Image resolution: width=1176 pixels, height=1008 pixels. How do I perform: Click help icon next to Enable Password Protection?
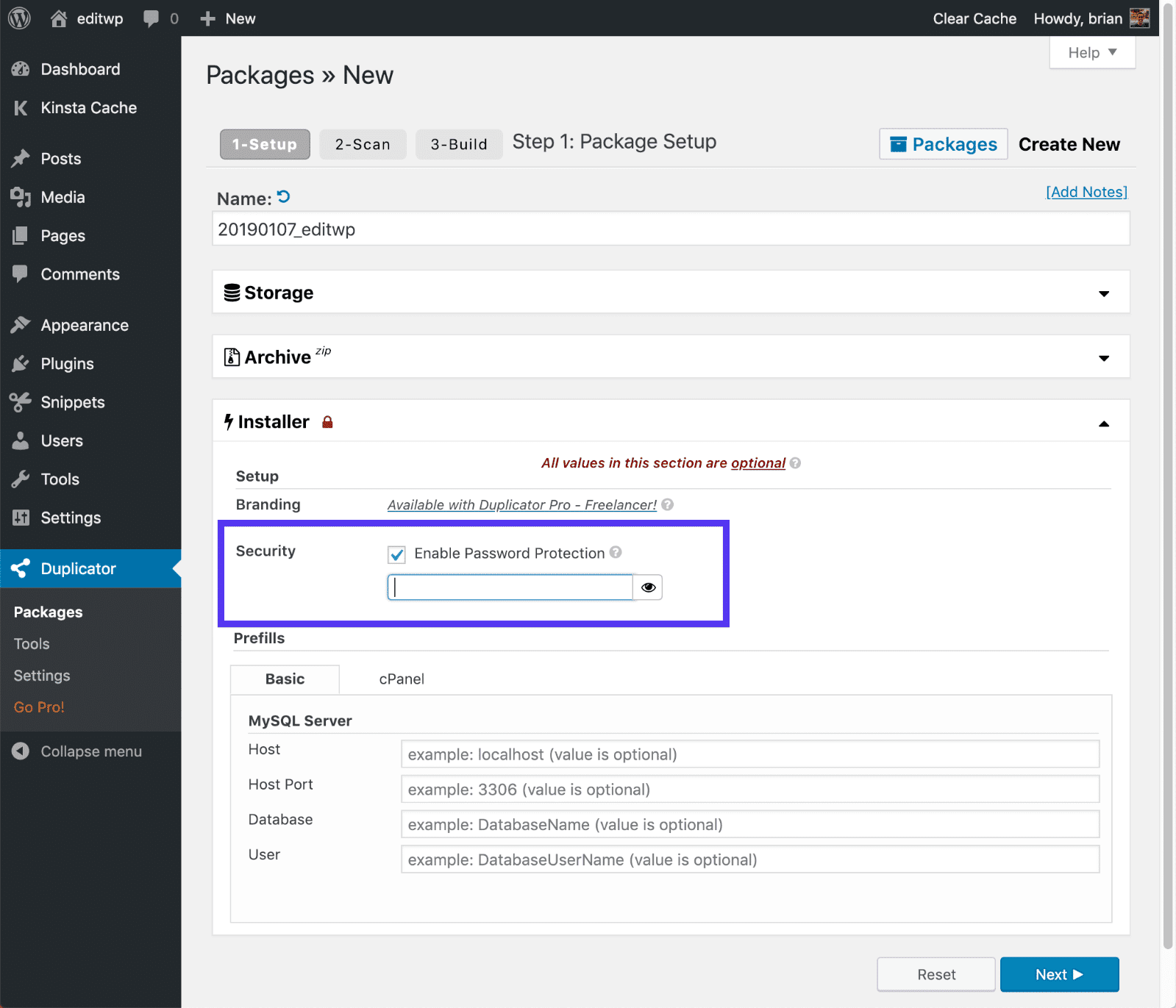tap(616, 552)
